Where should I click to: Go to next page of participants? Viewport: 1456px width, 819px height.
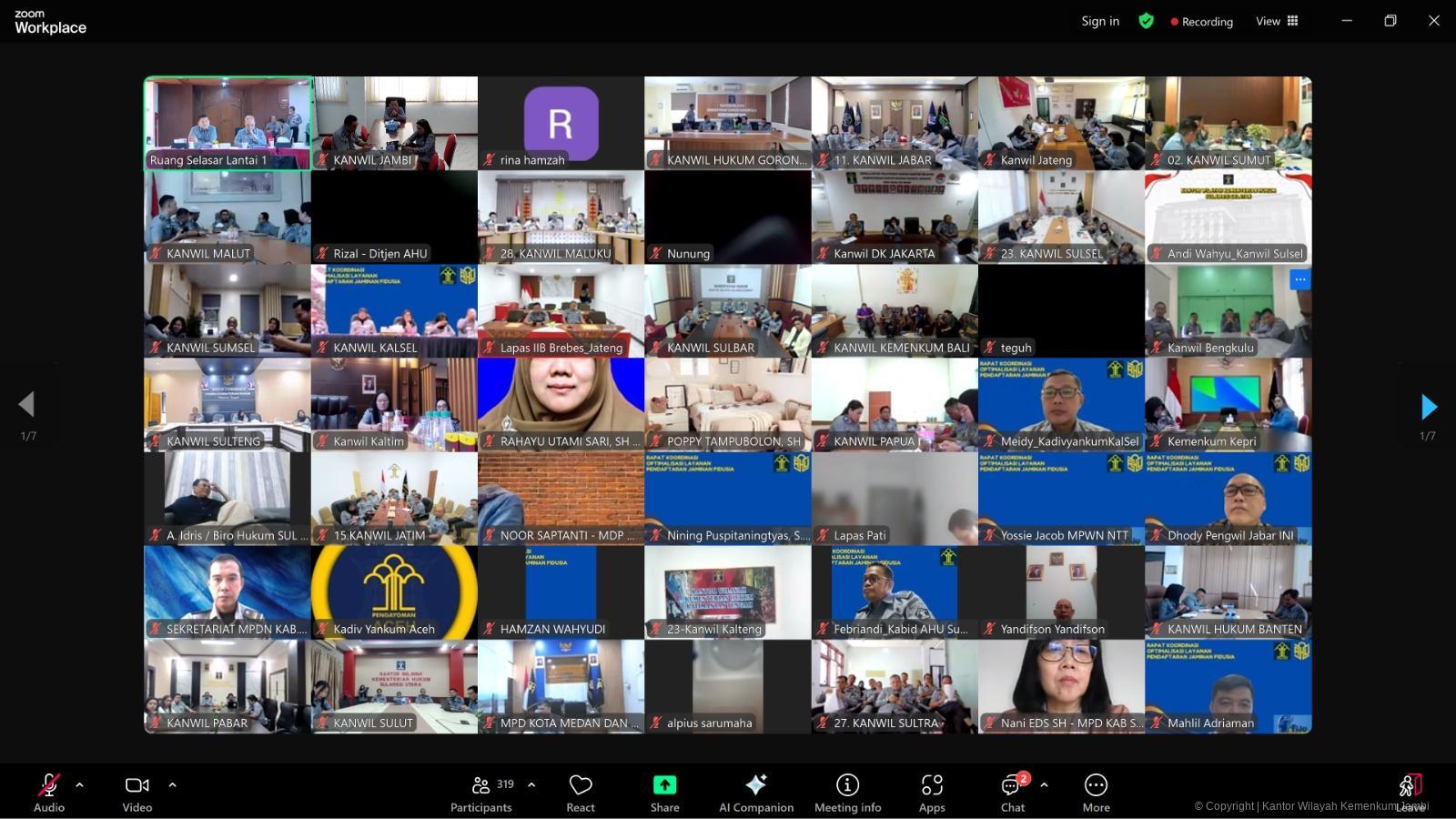click(x=1429, y=406)
